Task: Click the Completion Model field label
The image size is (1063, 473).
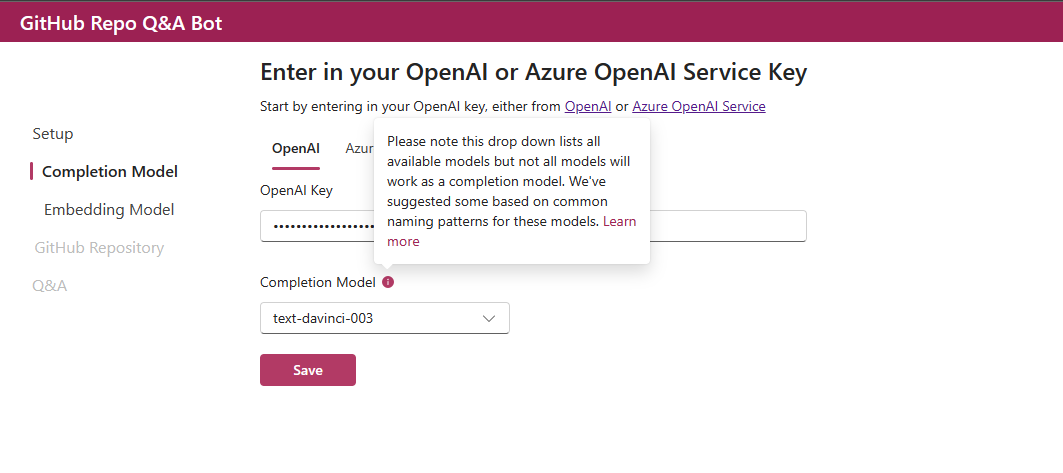Action: click(318, 283)
